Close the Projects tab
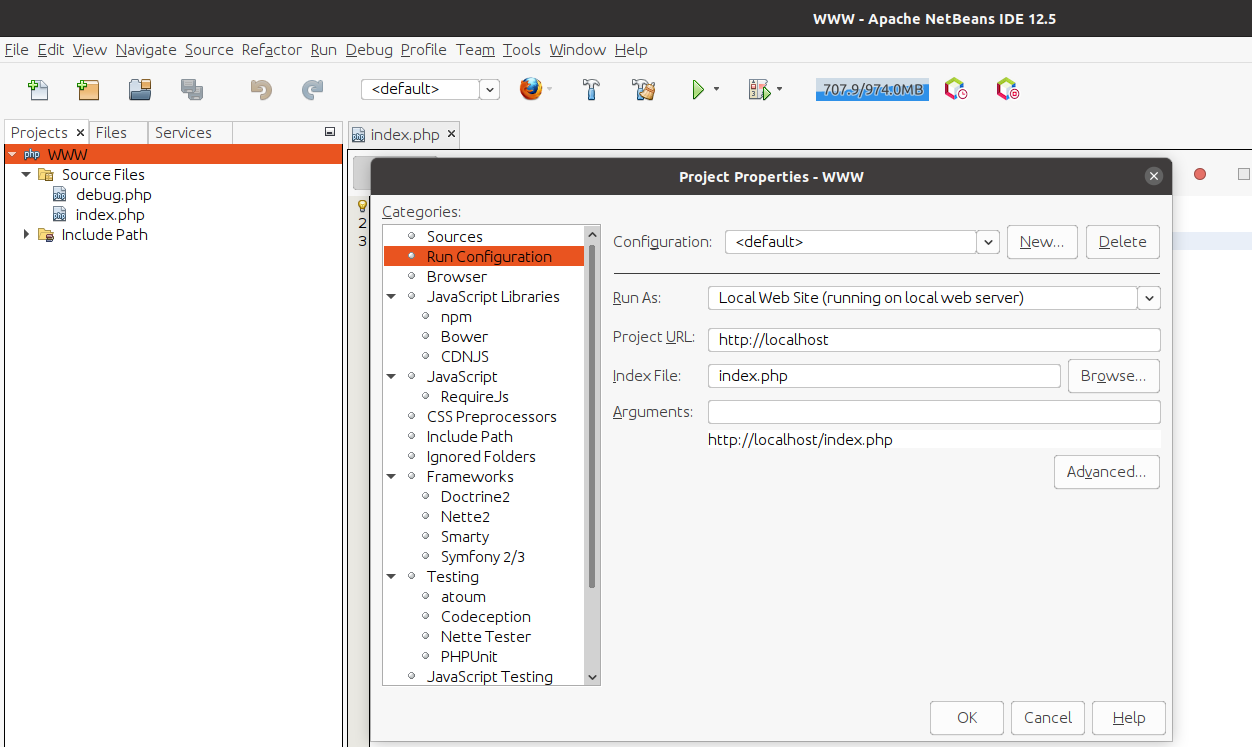 (x=81, y=133)
